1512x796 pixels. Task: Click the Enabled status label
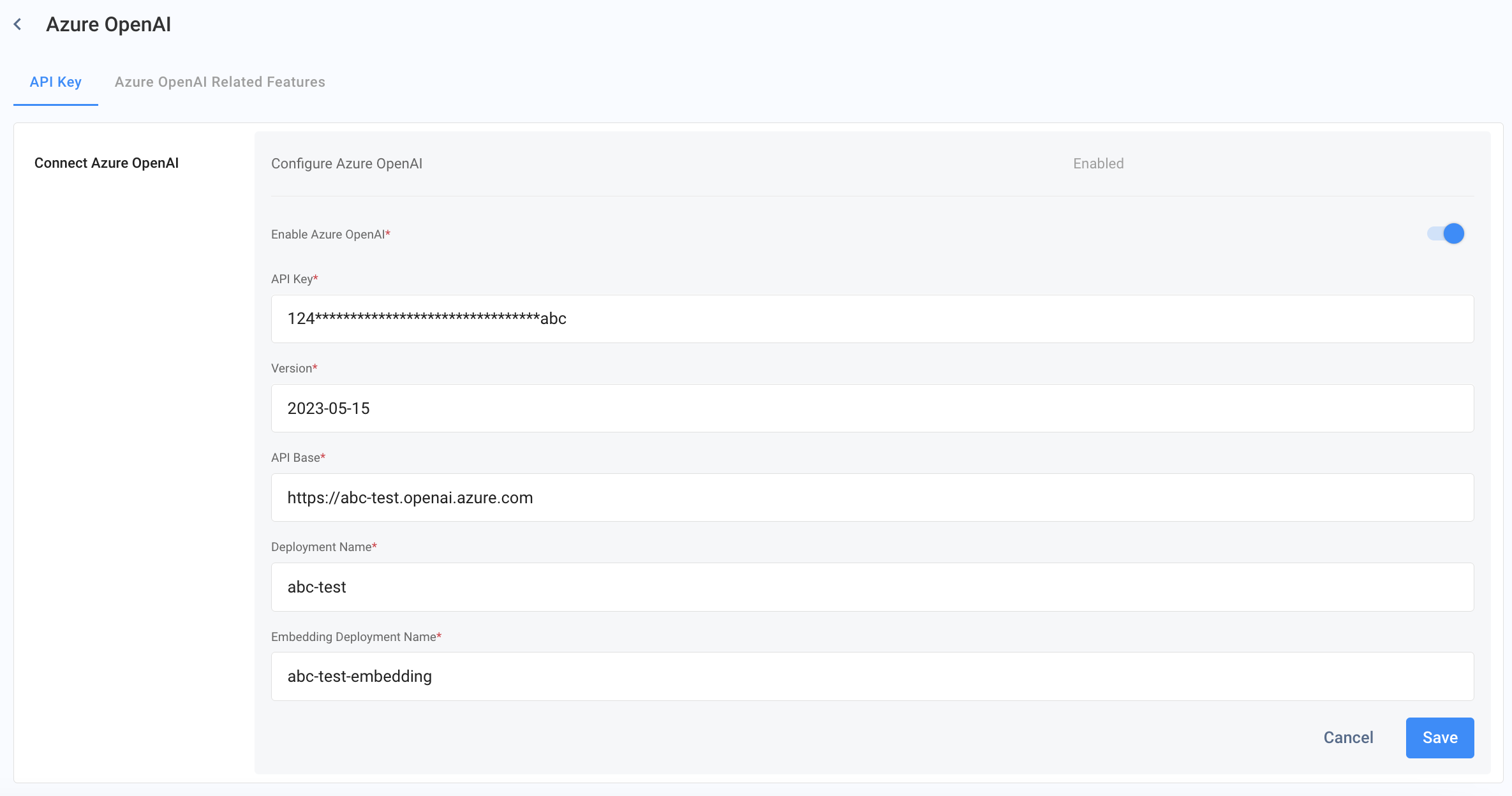1098,163
